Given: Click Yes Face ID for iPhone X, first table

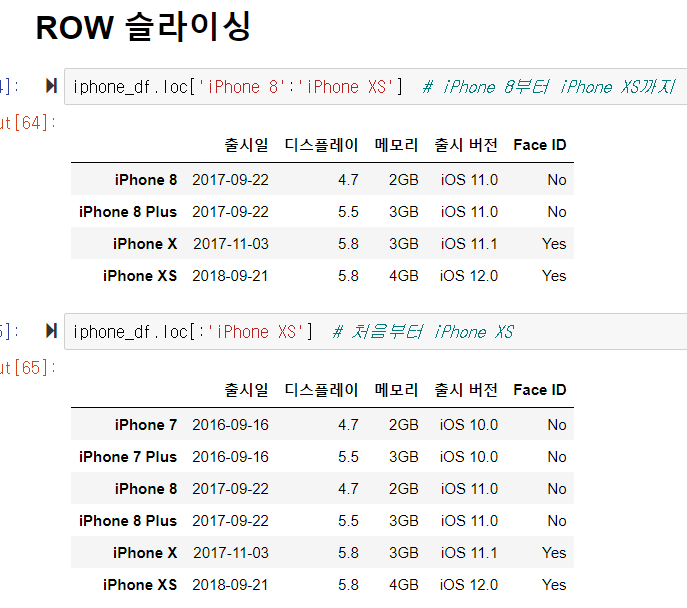Looking at the screenshot, I should click(x=554, y=244).
